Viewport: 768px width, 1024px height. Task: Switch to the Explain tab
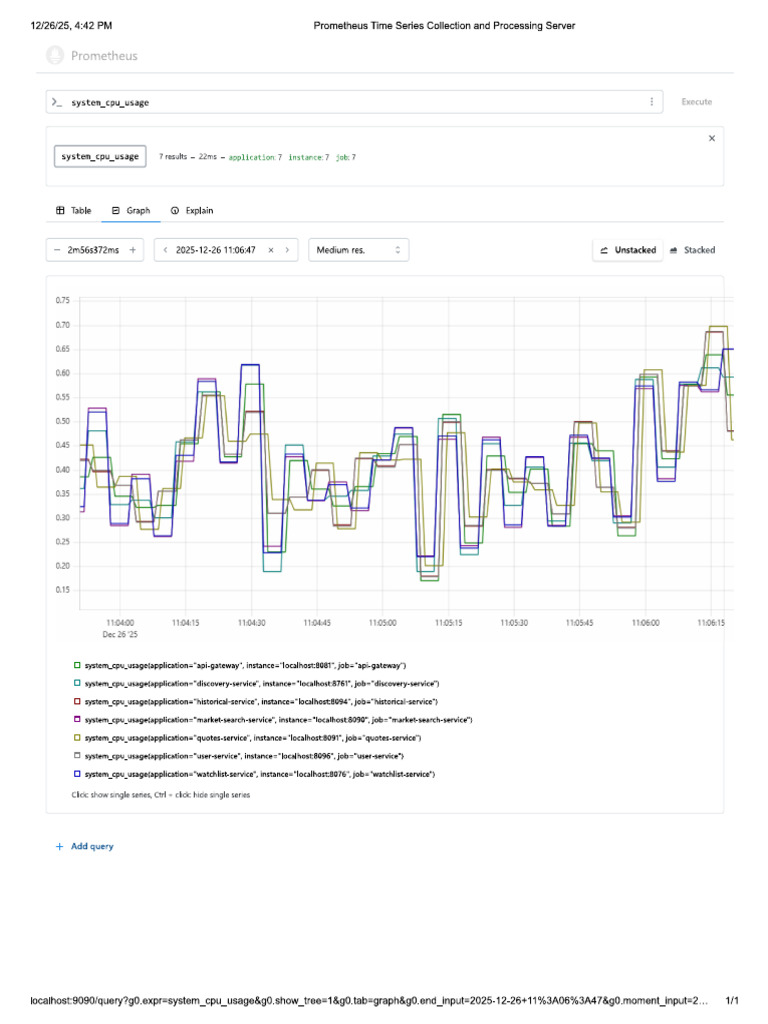[x=192, y=210]
